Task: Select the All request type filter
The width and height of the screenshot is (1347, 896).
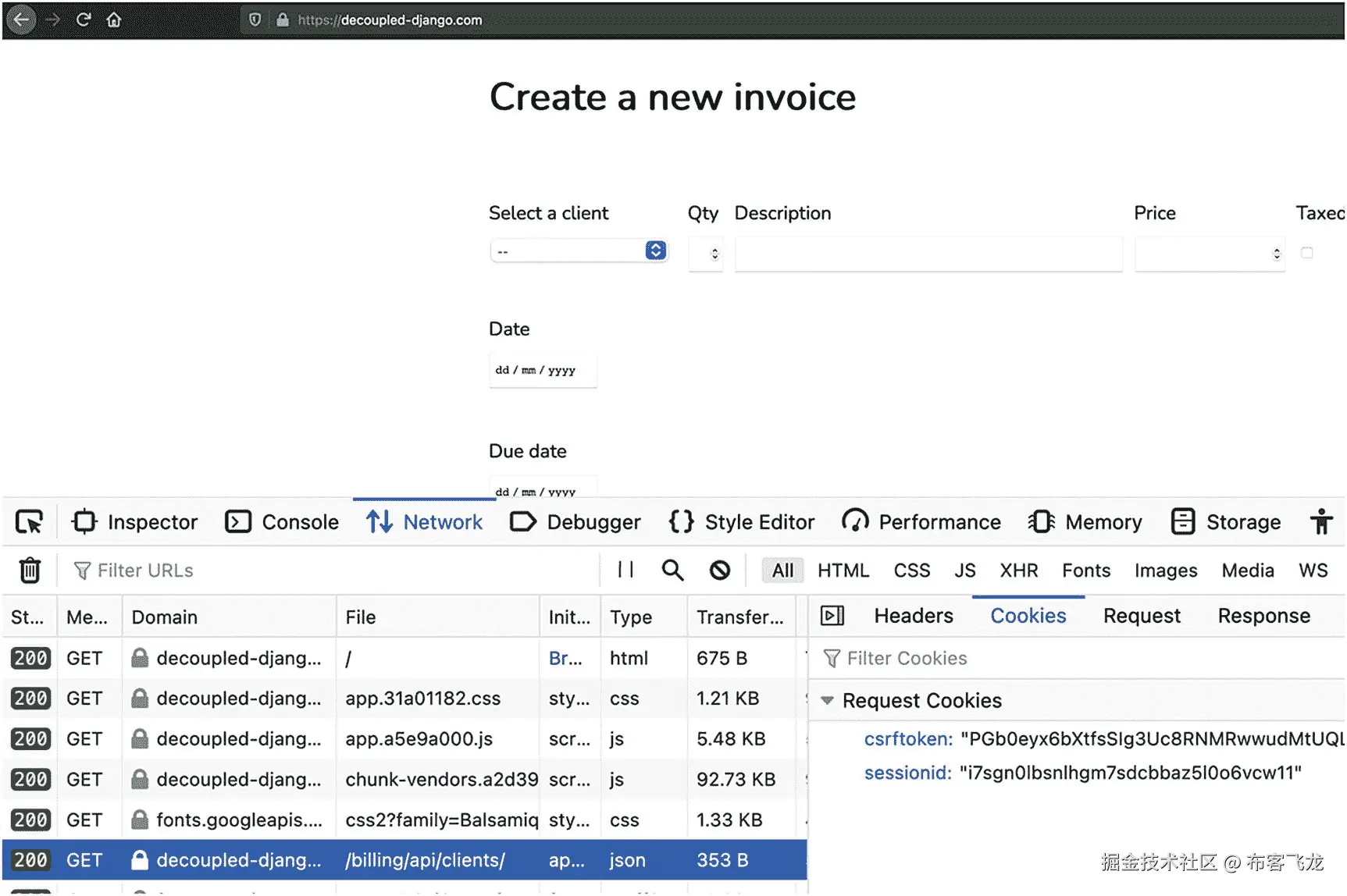Action: pyautogui.click(x=782, y=571)
